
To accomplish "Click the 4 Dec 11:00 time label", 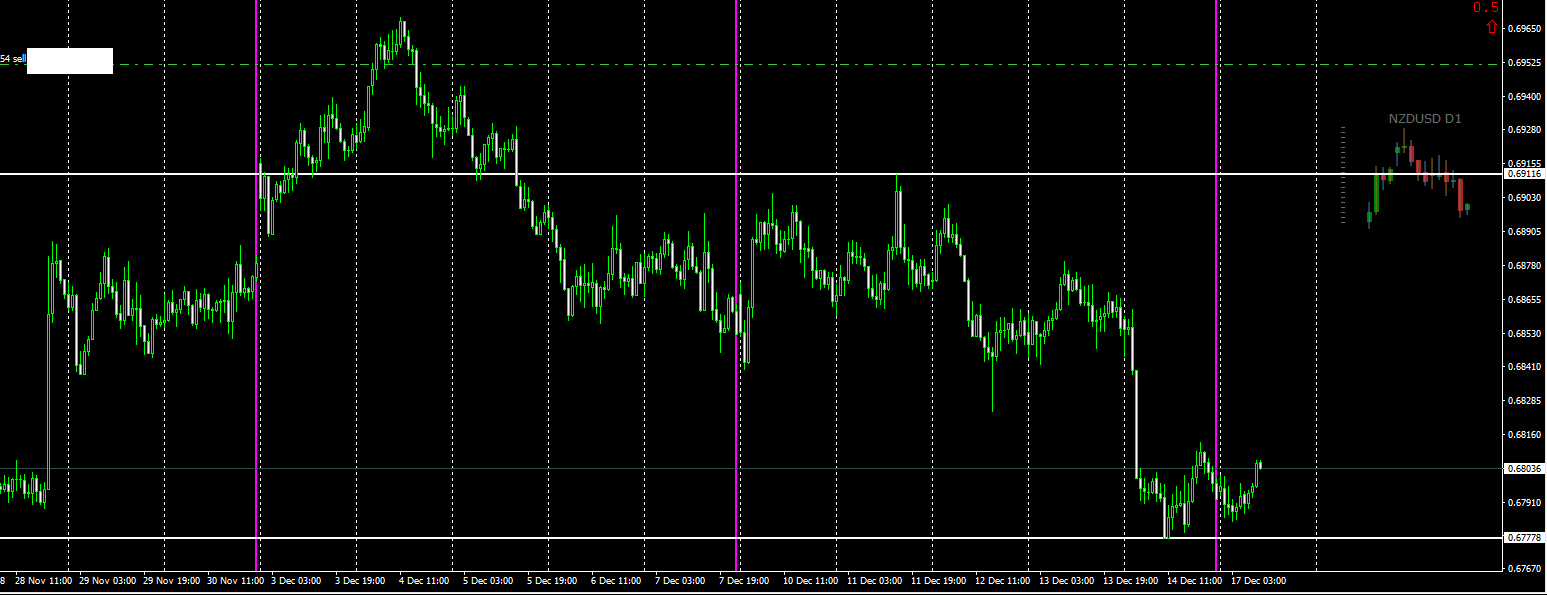I will pyautogui.click(x=424, y=580).
